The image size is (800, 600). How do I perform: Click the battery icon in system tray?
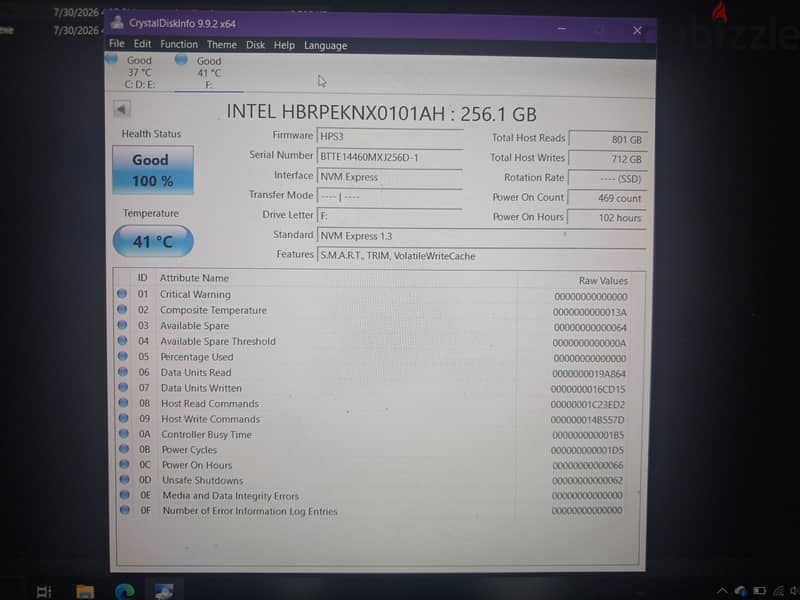point(759,591)
